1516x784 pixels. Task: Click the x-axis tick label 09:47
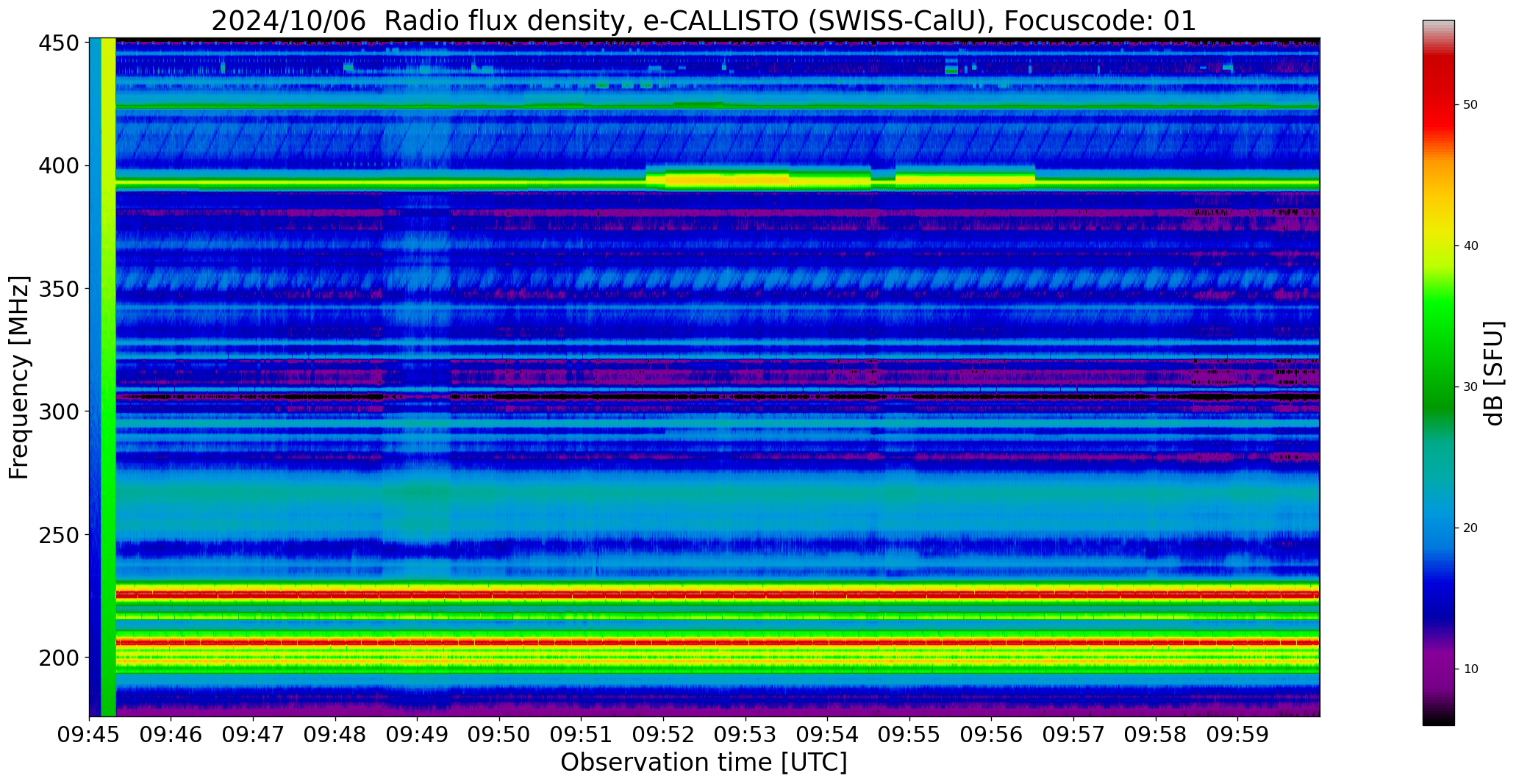254,735
